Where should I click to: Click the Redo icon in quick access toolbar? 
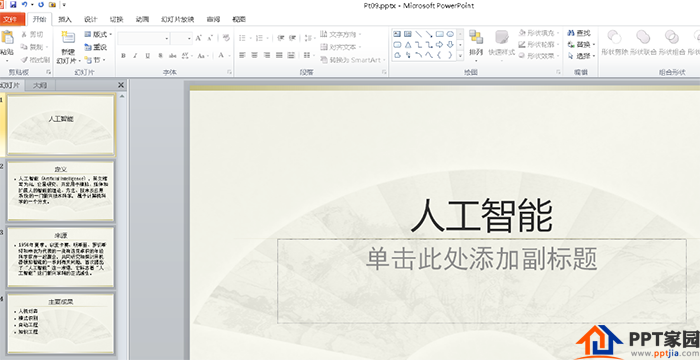point(41,4)
